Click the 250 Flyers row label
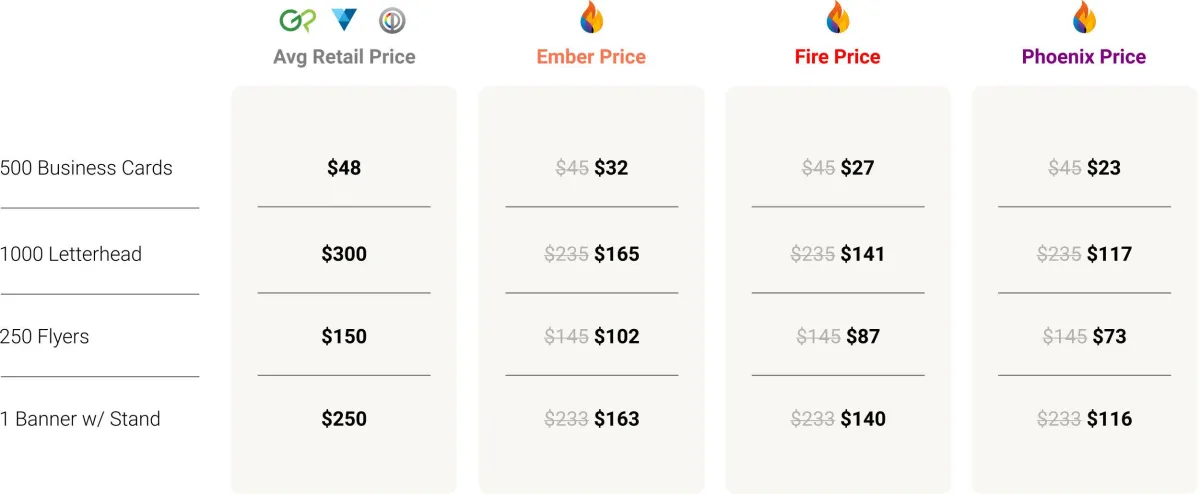 pyautogui.click(x=45, y=336)
